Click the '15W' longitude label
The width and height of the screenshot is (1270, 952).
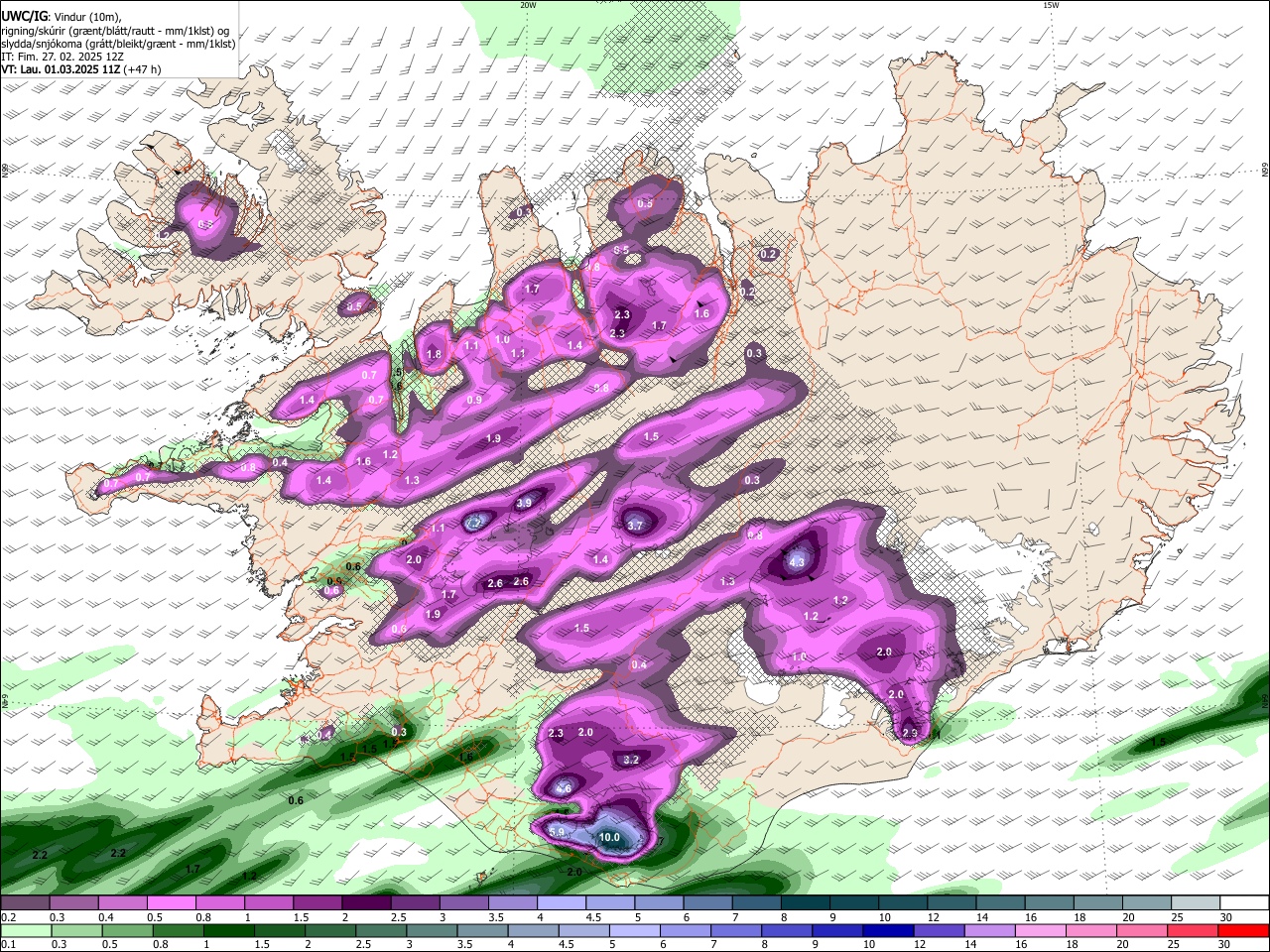click(x=1051, y=5)
